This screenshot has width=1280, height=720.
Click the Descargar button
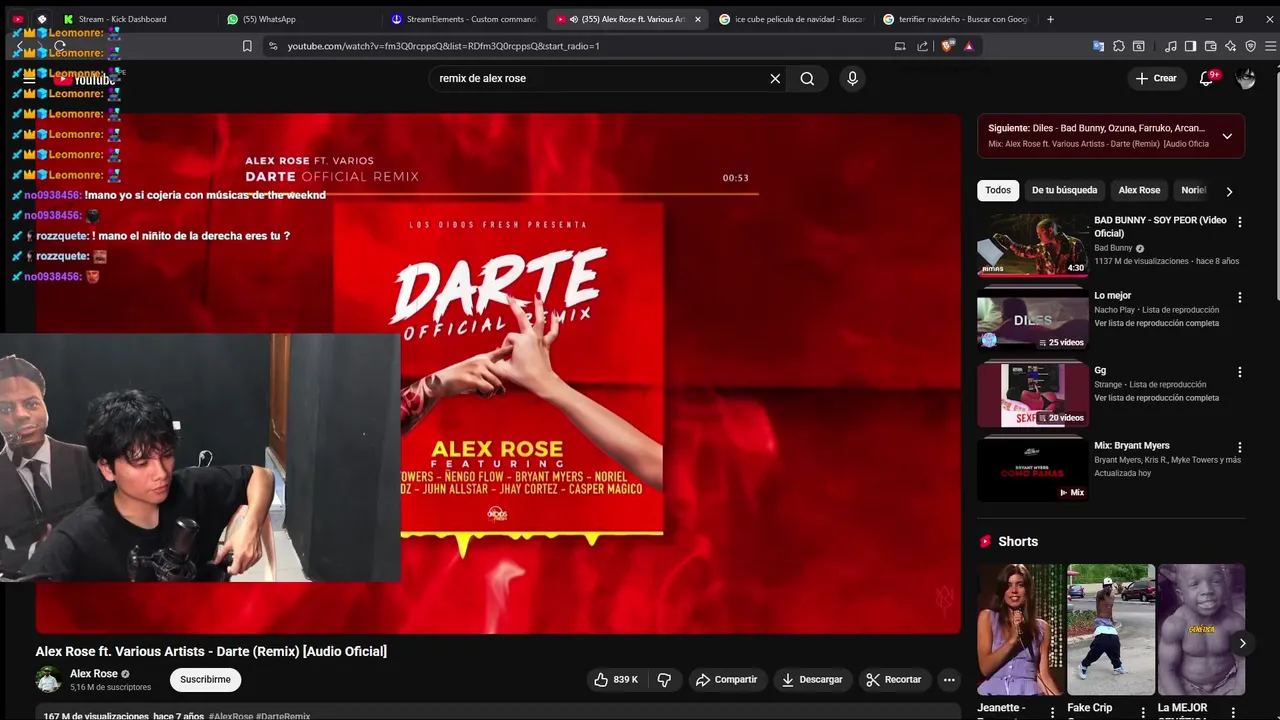[x=812, y=680]
